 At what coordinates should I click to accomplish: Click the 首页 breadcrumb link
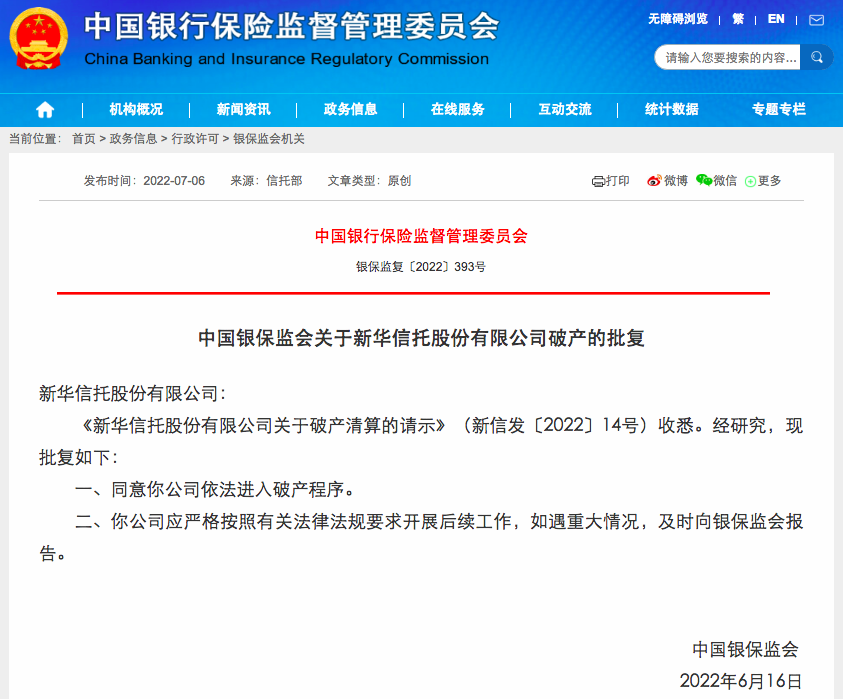coord(84,139)
